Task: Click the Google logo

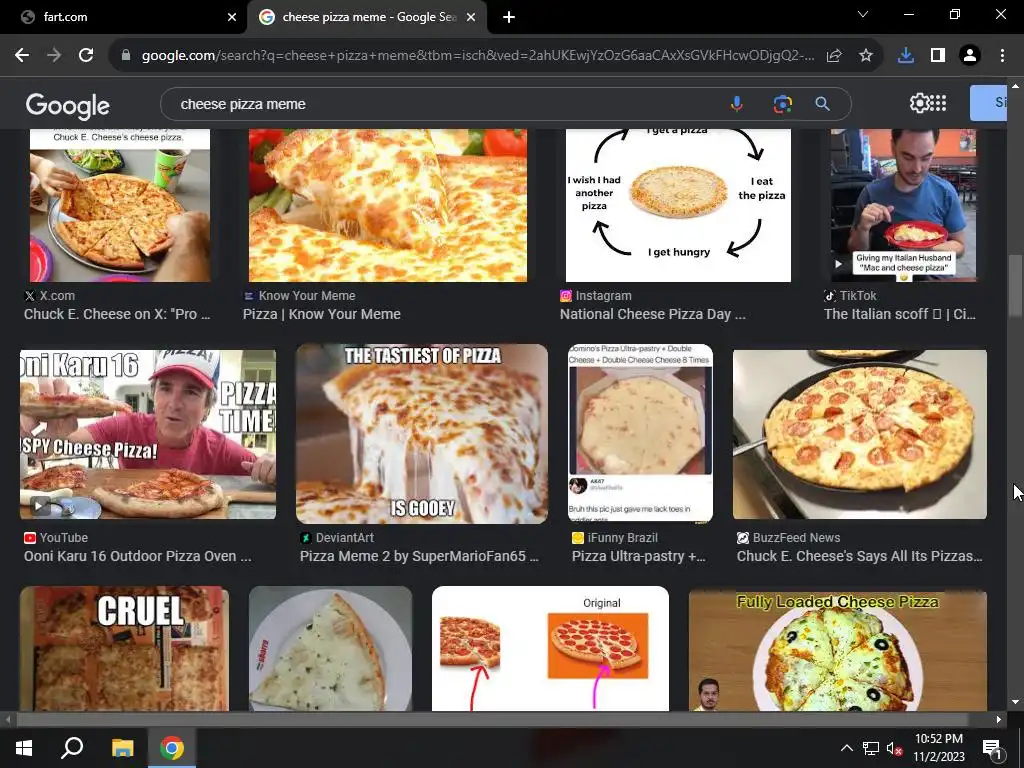Action: (x=68, y=105)
